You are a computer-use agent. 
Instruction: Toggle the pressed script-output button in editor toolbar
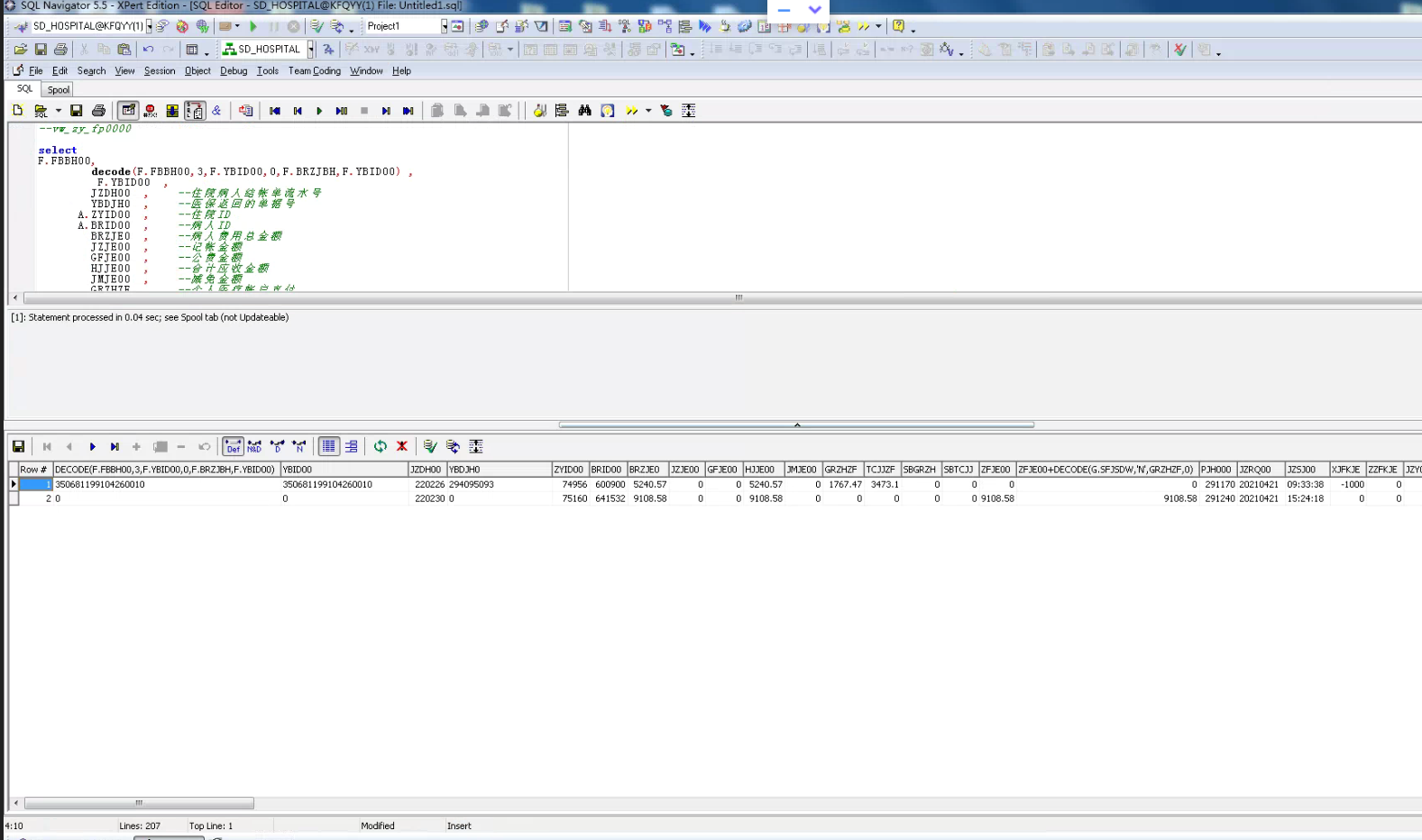[x=195, y=111]
